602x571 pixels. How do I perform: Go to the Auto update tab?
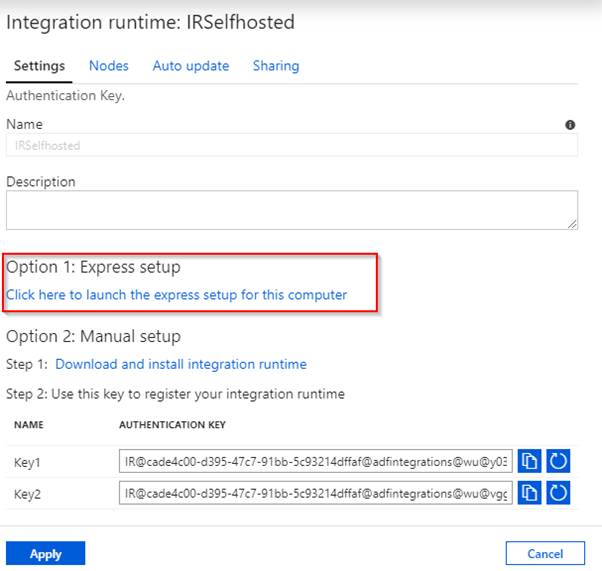pyautogui.click(x=190, y=66)
